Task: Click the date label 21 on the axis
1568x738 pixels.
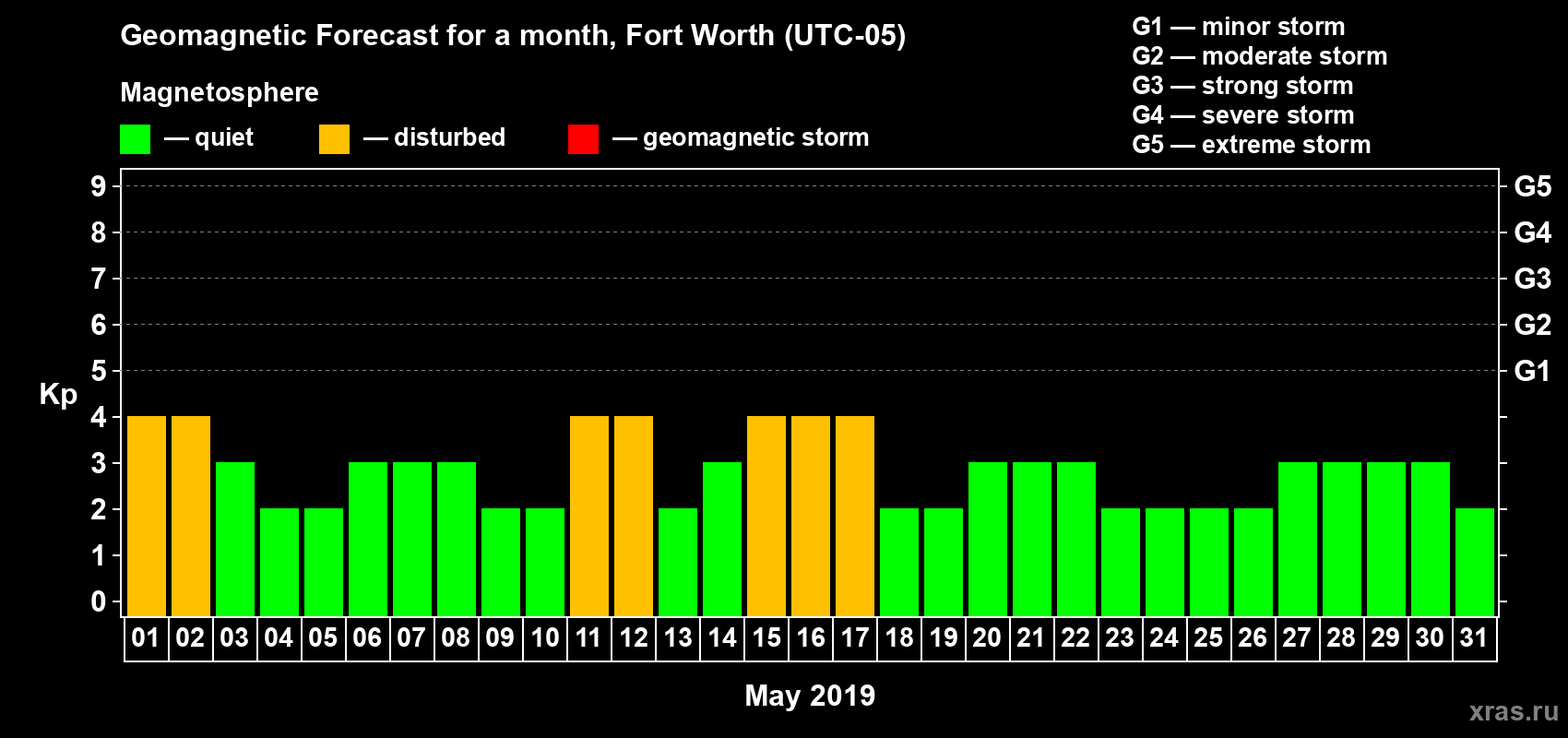Action: click(1031, 637)
